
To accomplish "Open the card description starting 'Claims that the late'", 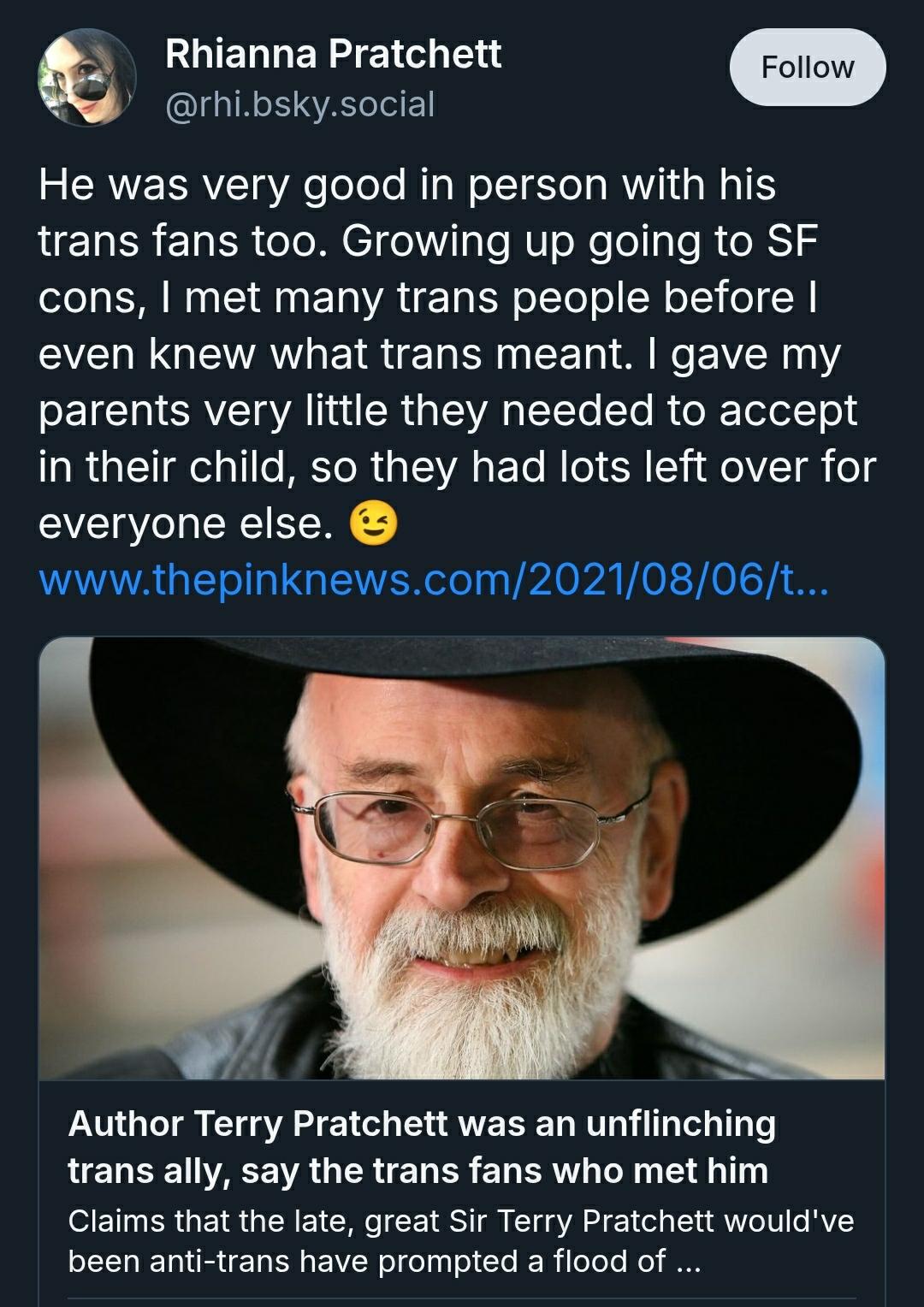I will point(461,1241).
